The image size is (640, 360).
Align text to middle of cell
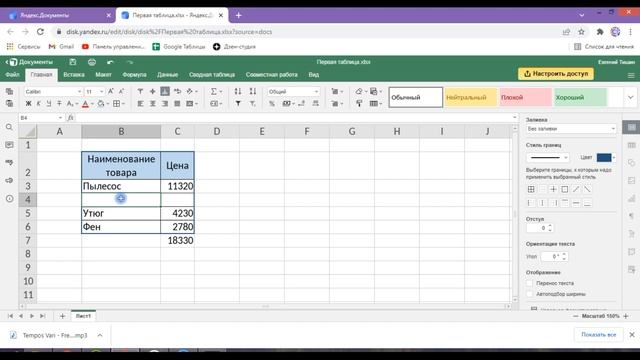click(x=153, y=91)
